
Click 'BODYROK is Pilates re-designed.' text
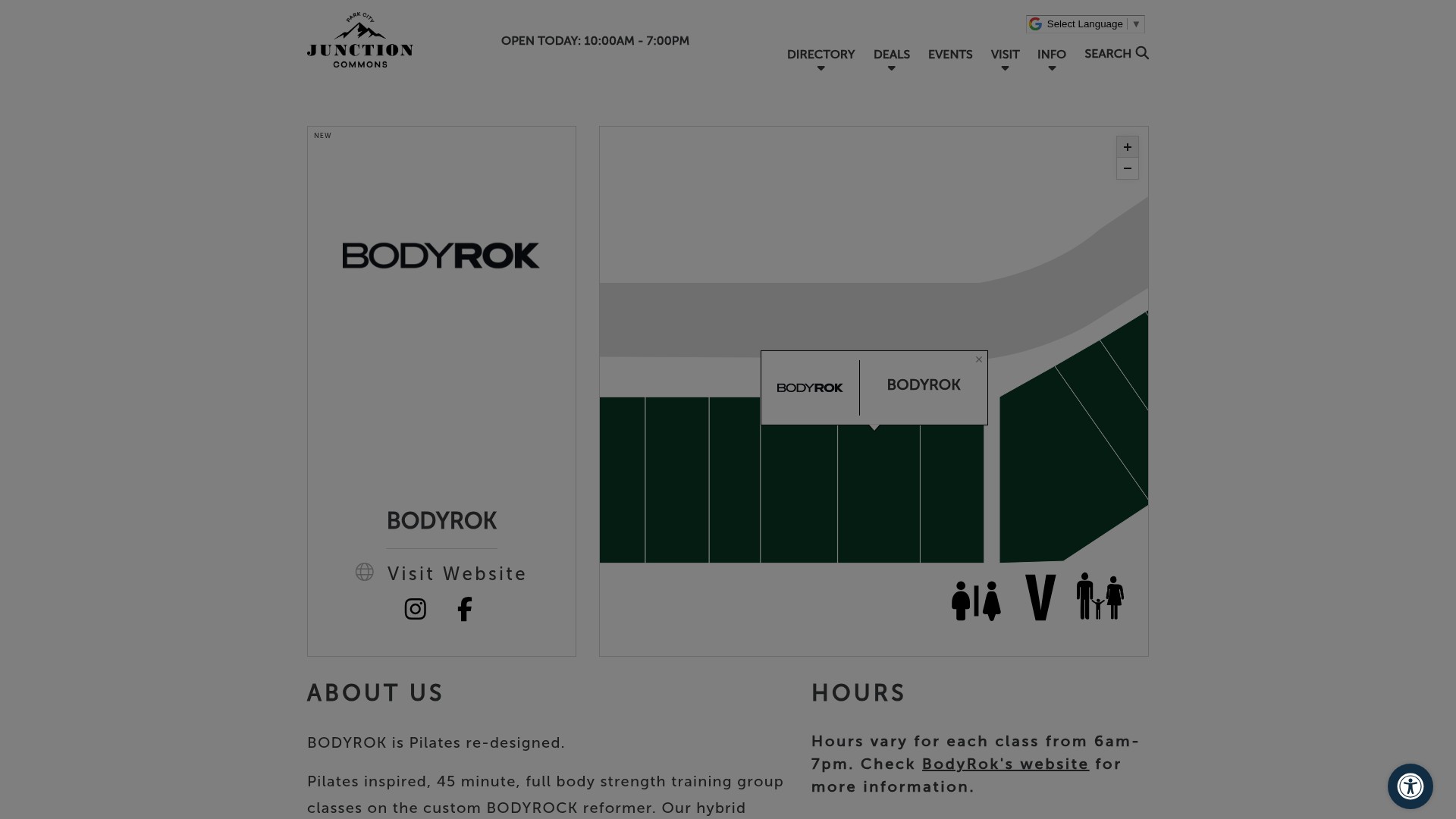(x=436, y=743)
